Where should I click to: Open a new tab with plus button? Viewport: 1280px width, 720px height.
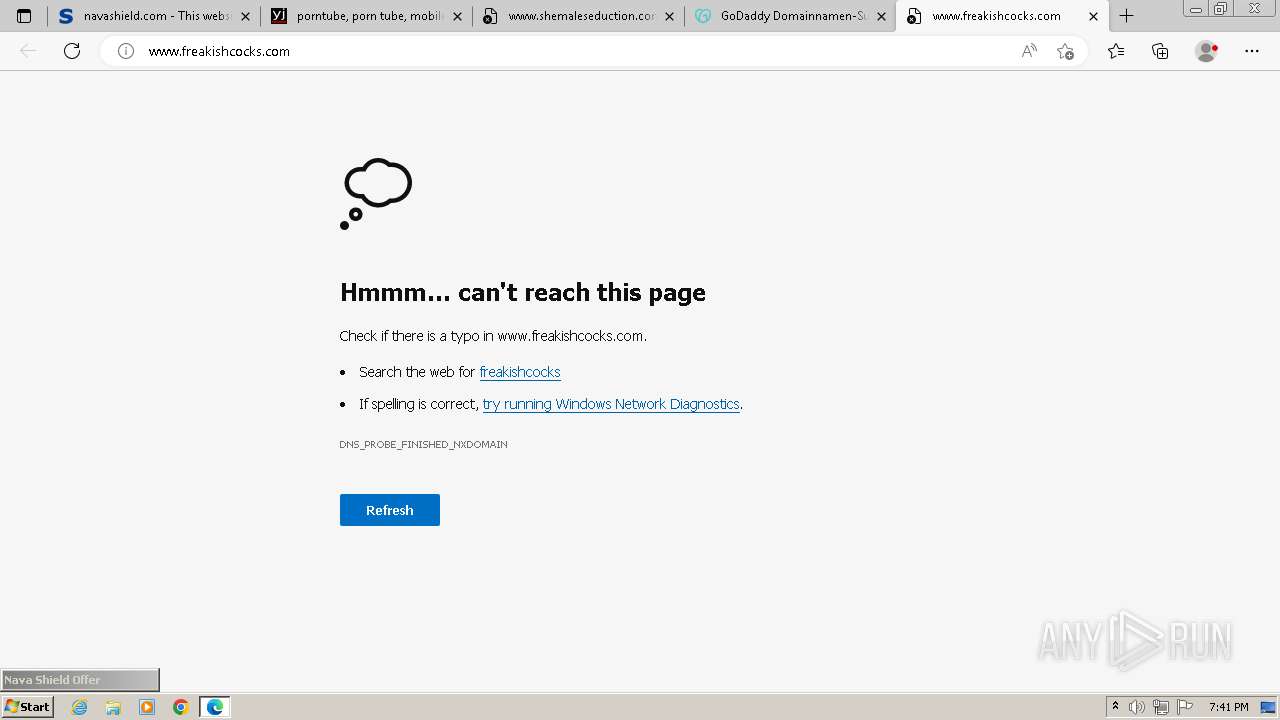(x=1126, y=16)
